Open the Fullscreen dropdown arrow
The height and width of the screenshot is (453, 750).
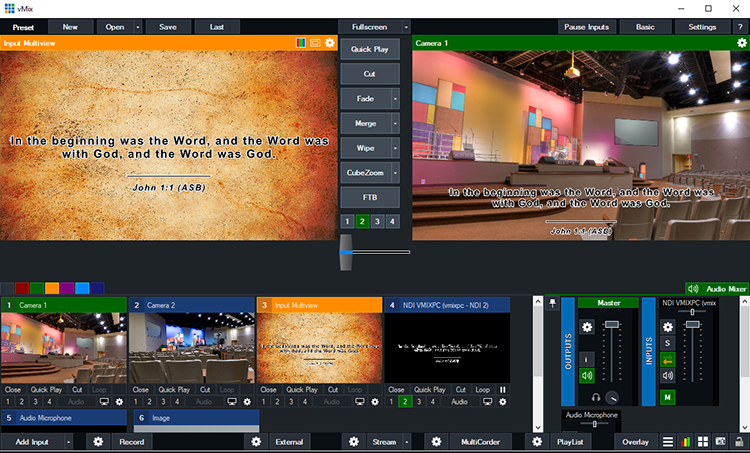(x=406, y=27)
